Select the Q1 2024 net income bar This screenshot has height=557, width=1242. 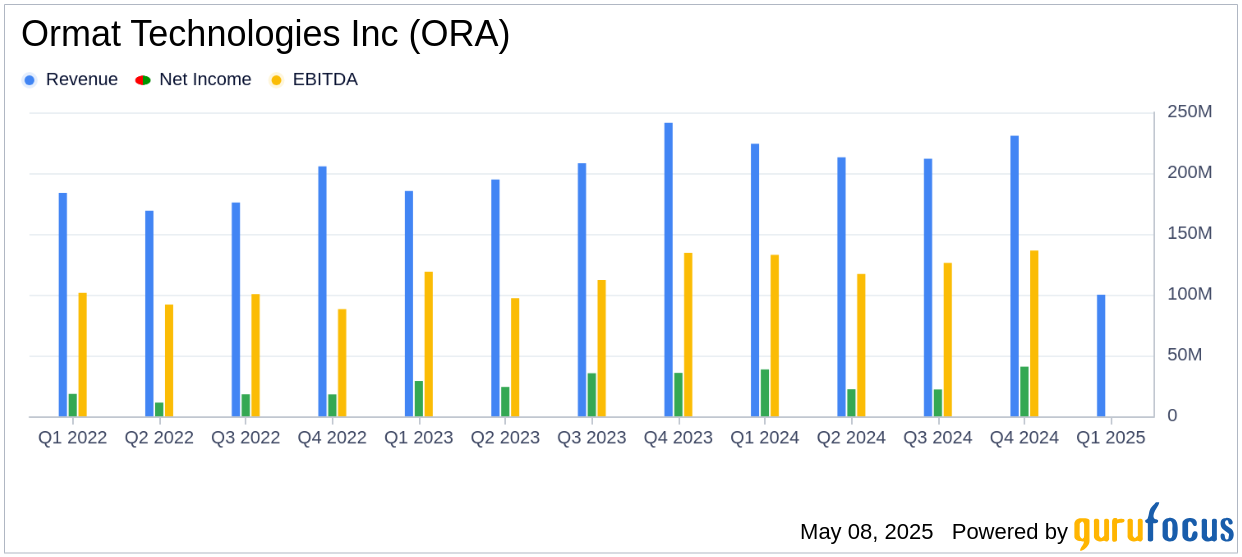coord(765,393)
